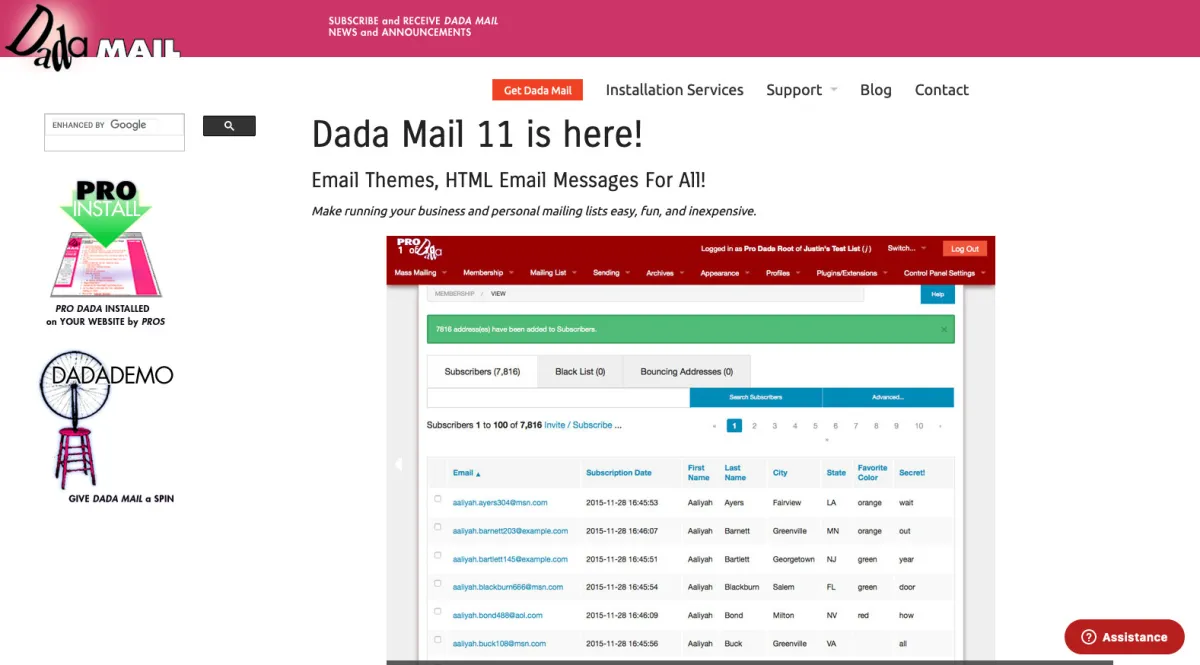Open the Blog page
Image resolution: width=1200 pixels, height=665 pixels.
point(876,90)
